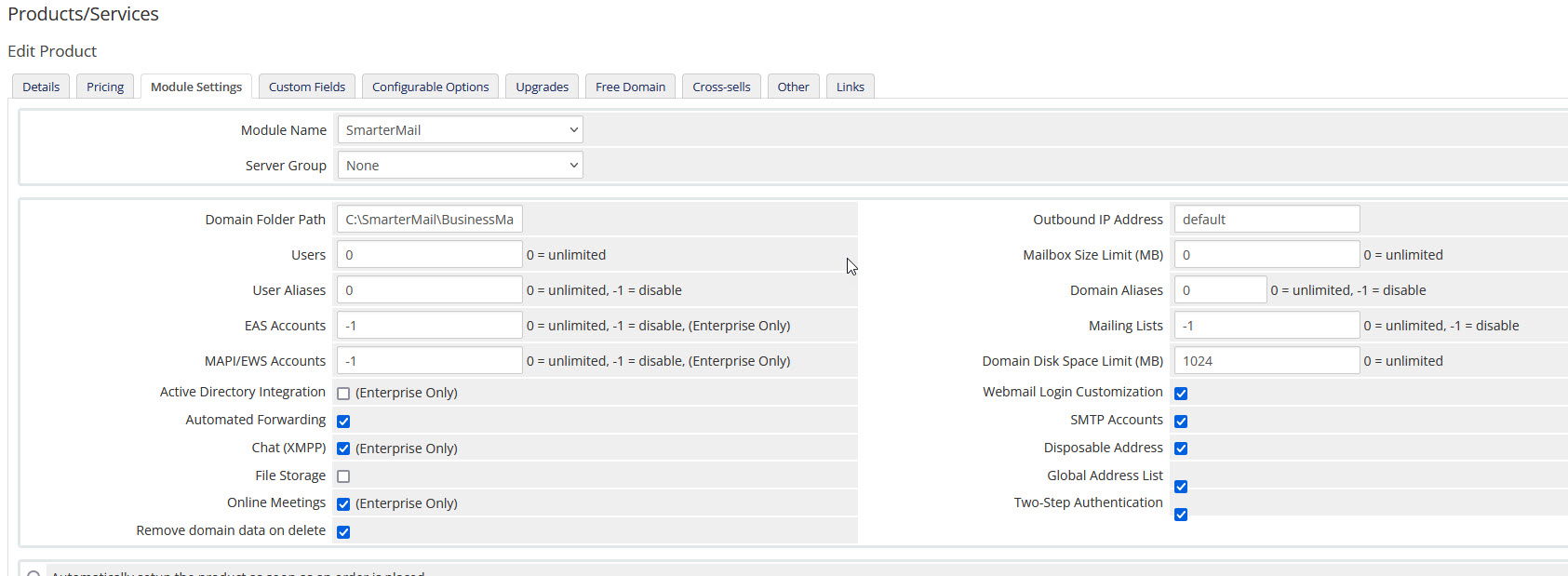The width and height of the screenshot is (1568, 576).
Task: Click the Domain Disk Space Limit field
Action: [x=1266, y=361]
